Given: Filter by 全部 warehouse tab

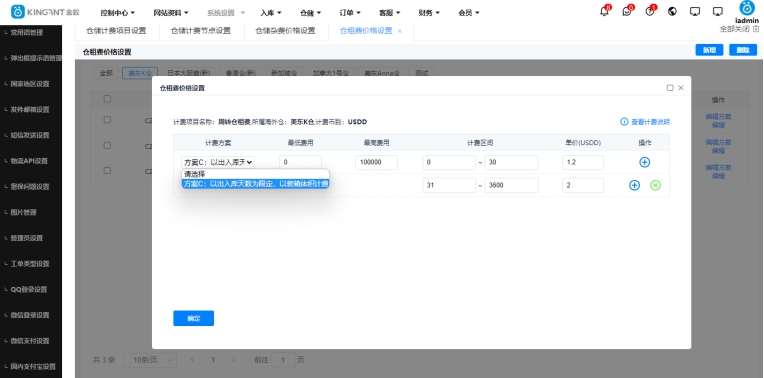Looking at the screenshot, I should click(x=106, y=73).
